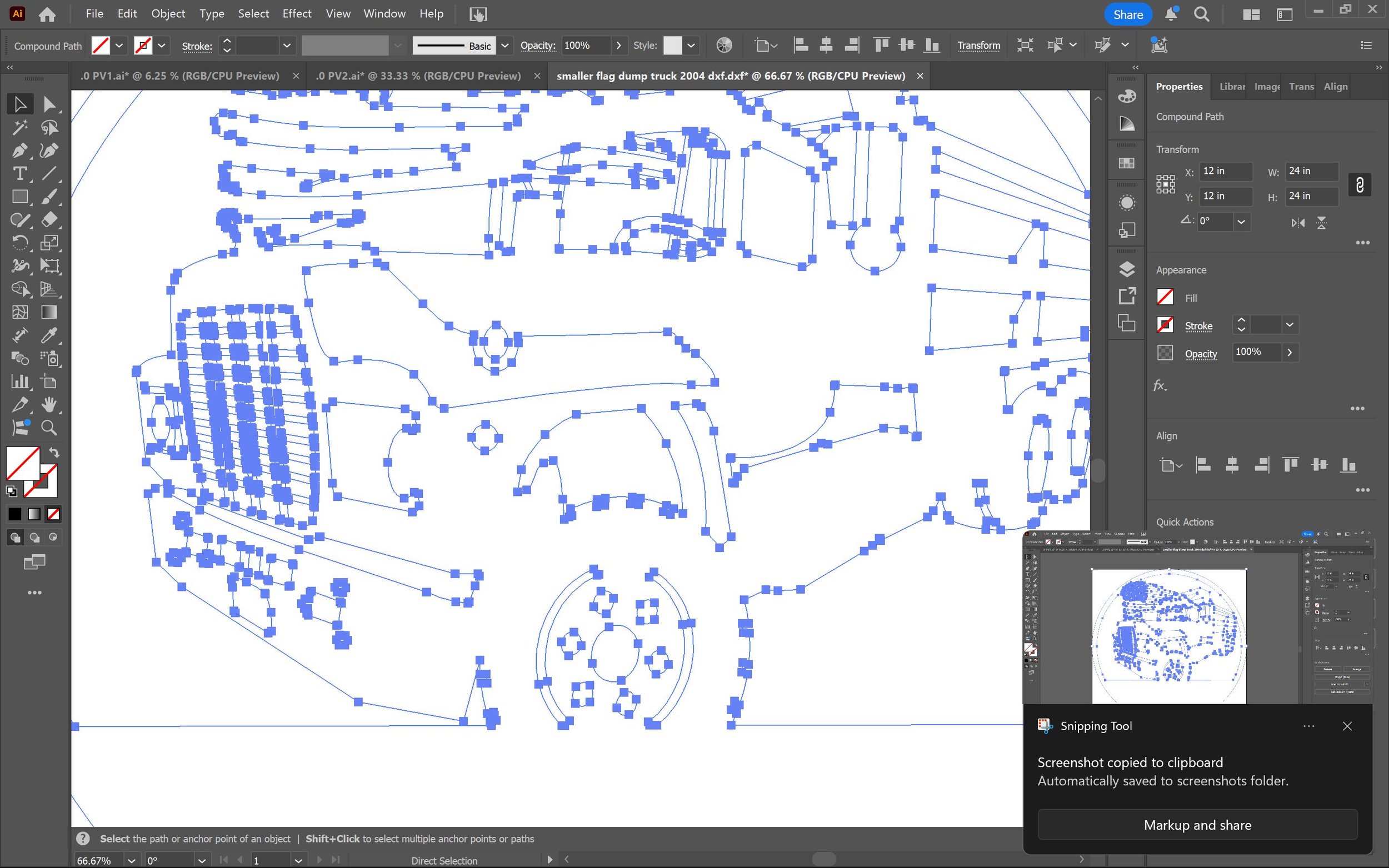Expand the Basic brush definition dropdown
The width and height of the screenshot is (1389, 868).
point(504,46)
